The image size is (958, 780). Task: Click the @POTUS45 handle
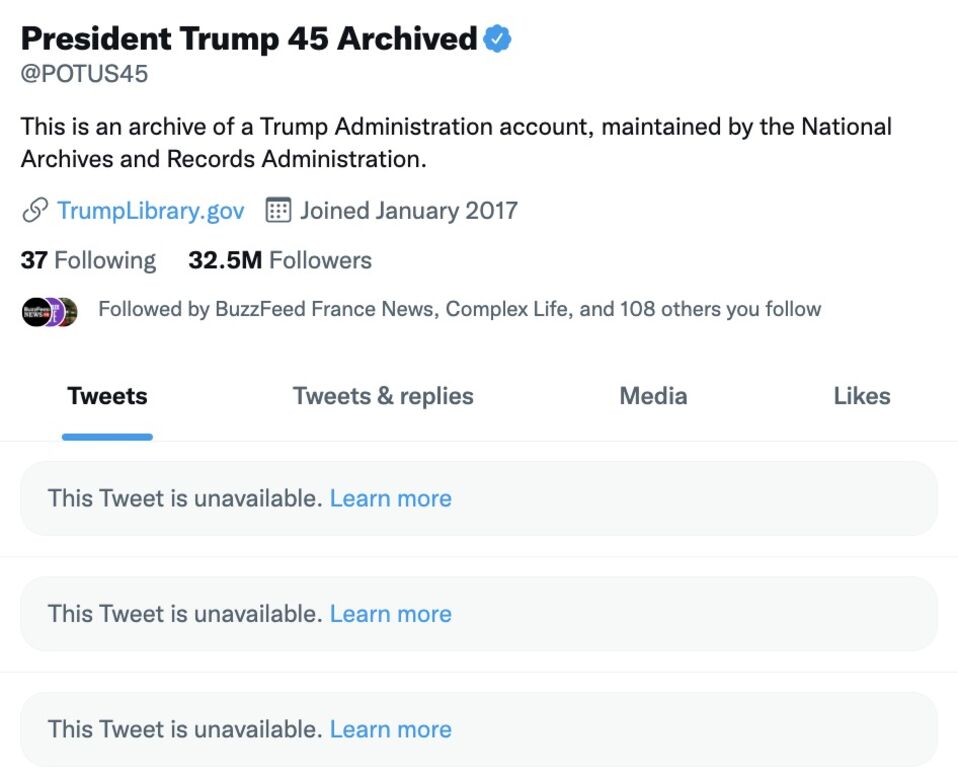click(x=84, y=74)
